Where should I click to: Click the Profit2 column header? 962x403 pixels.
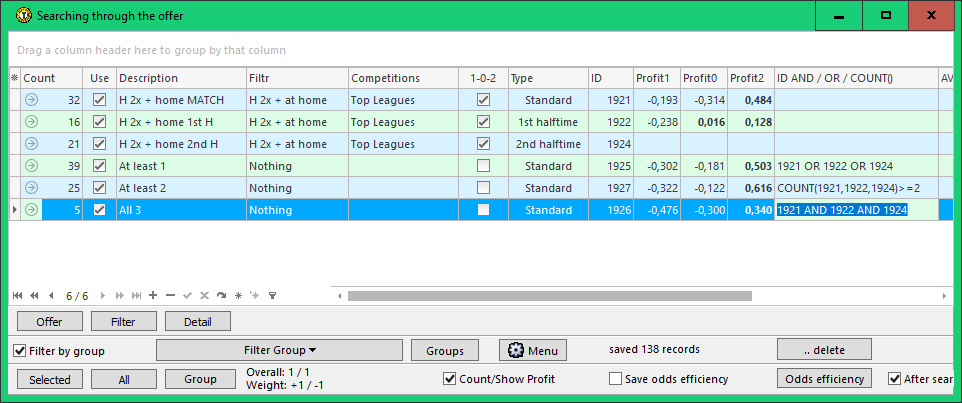[x=748, y=78]
